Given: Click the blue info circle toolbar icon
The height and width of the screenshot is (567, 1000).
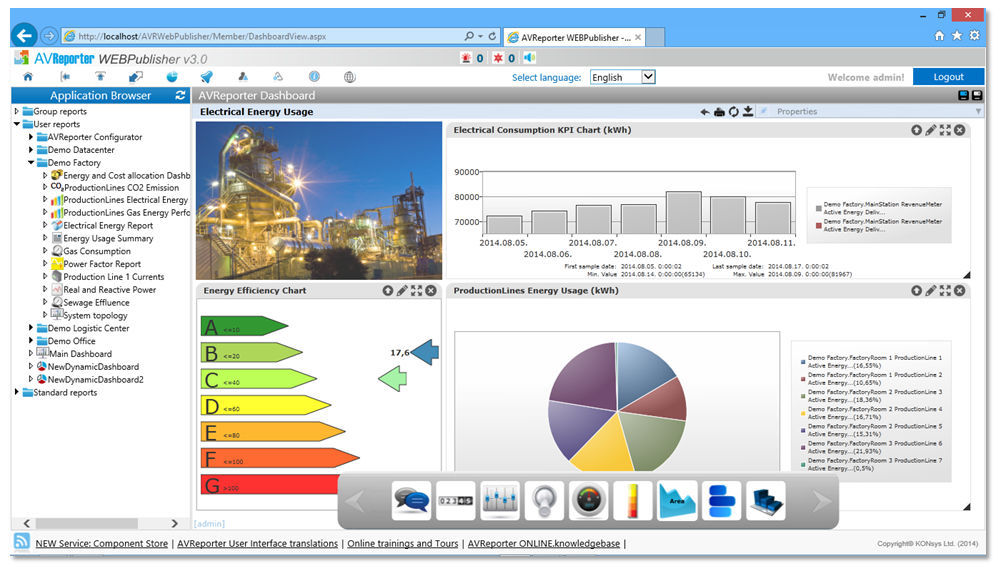Looking at the screenshot, I should (x=314, y=77).
